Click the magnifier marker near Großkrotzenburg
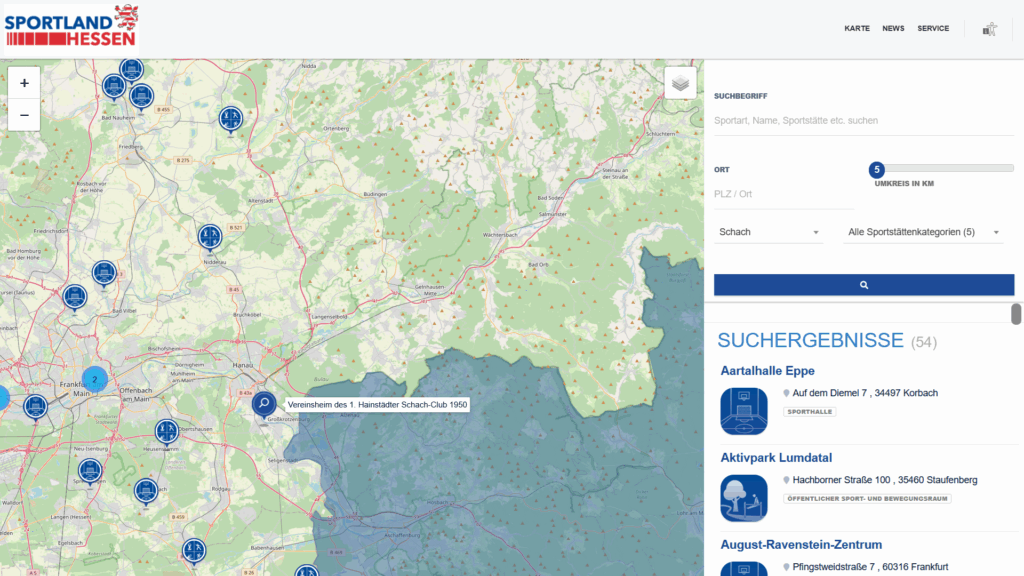The image size is (1024, 576). coord(264,404)
